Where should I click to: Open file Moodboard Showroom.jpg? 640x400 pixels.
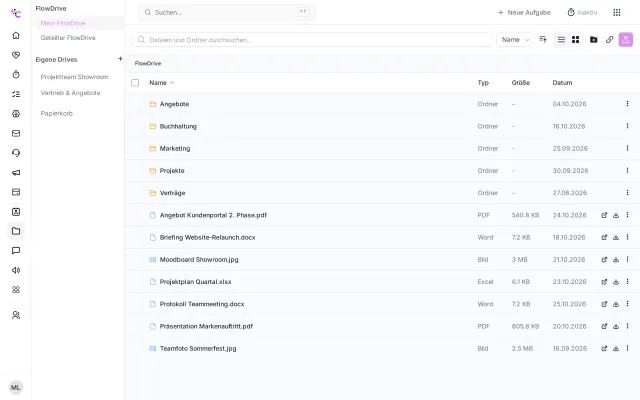pos(199,260)
